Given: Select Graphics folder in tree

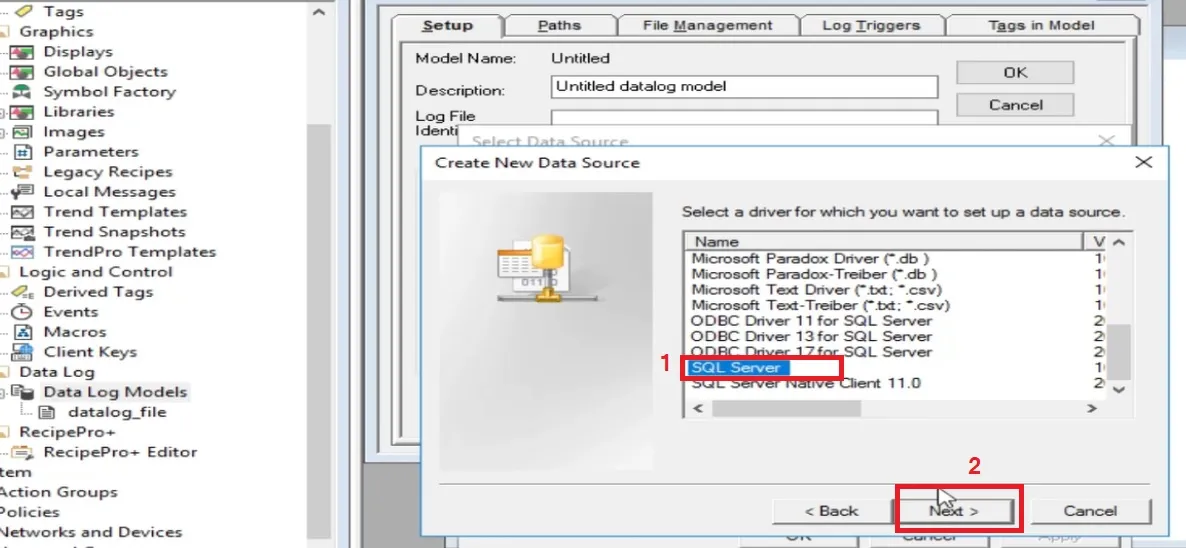Looking at the screenshot, I should pyautogui.click(x=56, y=32).
